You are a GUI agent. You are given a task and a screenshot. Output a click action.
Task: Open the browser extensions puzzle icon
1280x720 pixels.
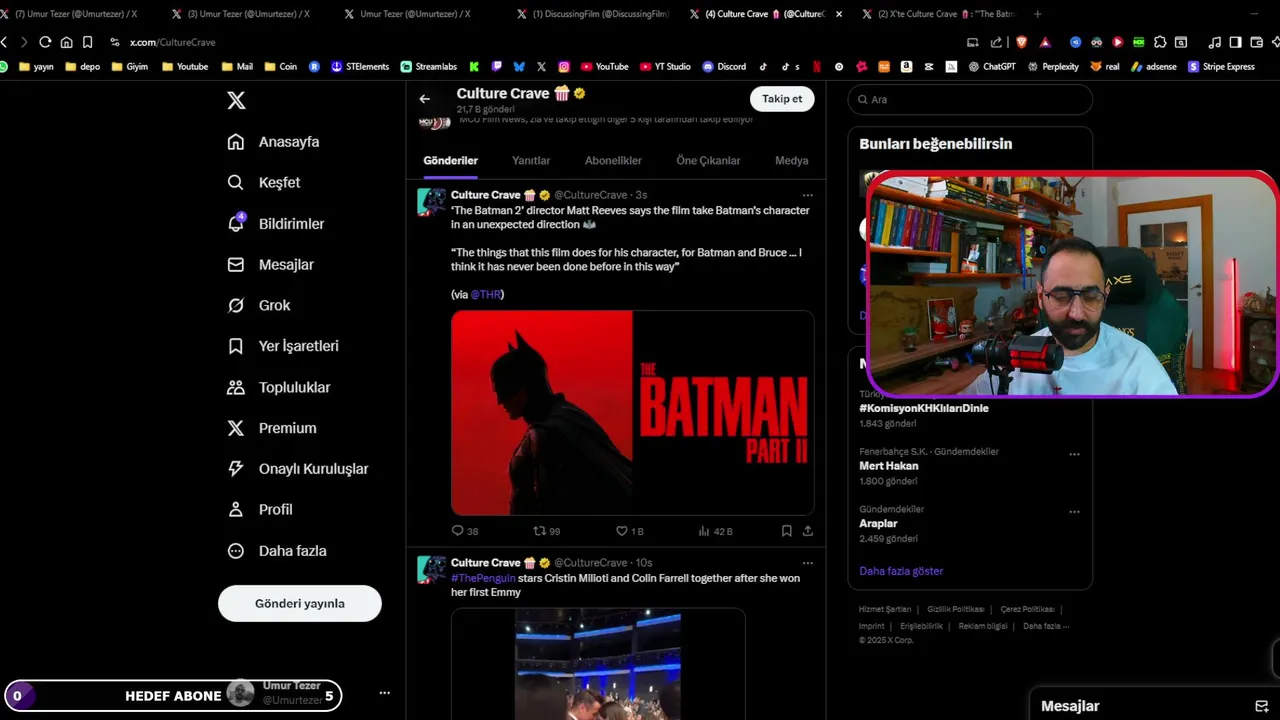[1160, 42]
